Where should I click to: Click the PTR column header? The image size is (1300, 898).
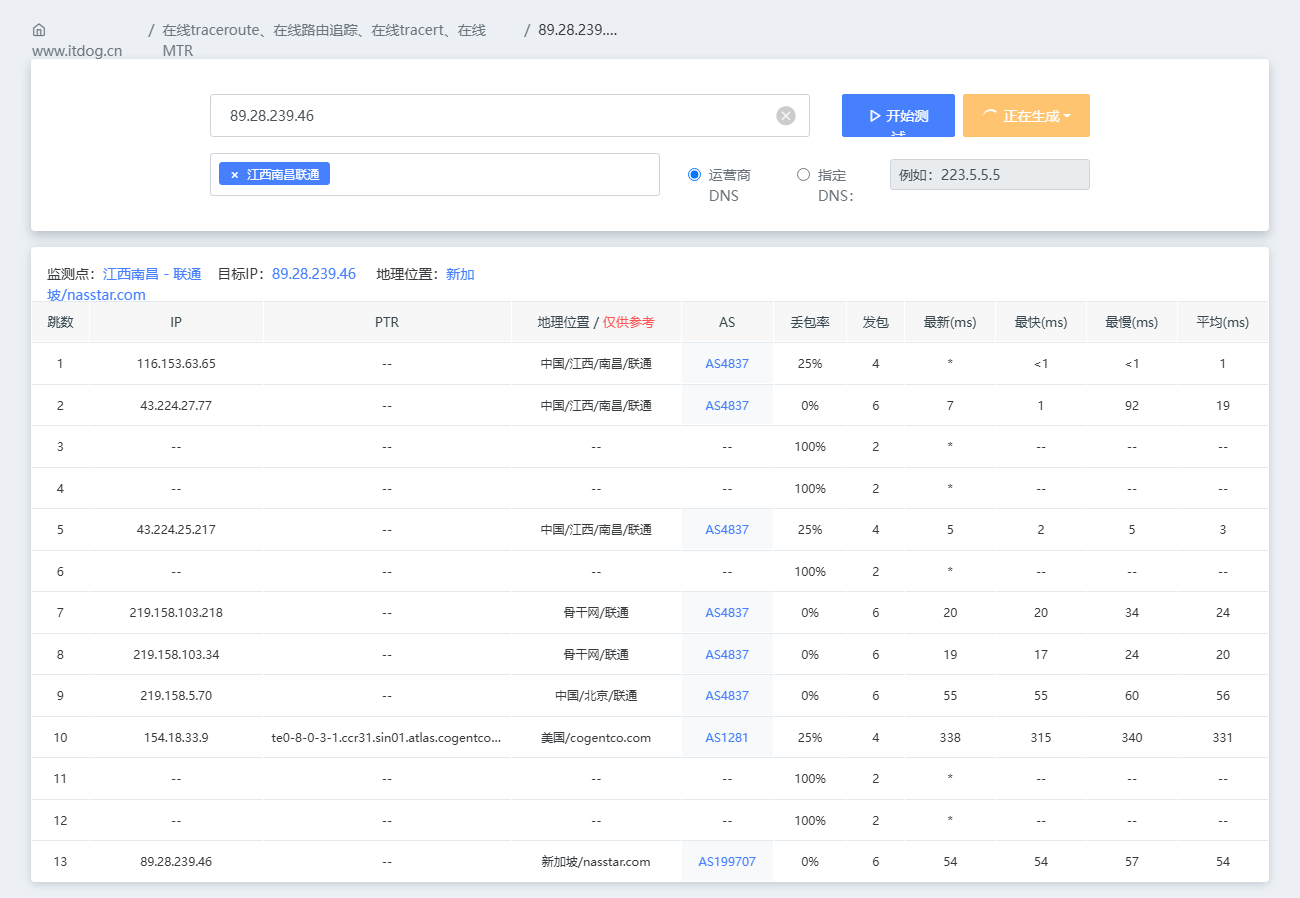point(387,323)
